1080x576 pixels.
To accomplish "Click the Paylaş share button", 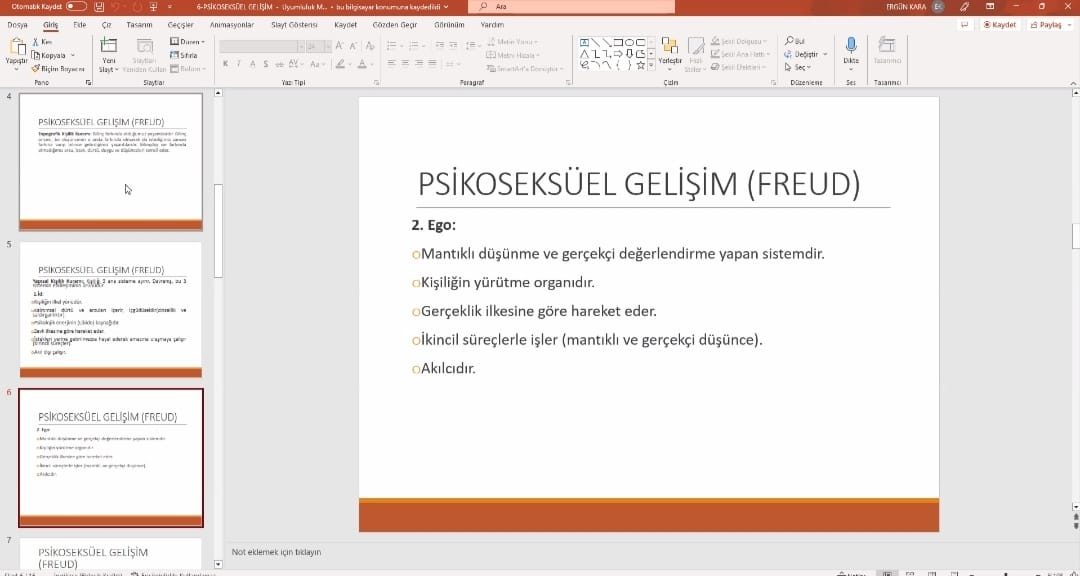I will click(1049, 25).
